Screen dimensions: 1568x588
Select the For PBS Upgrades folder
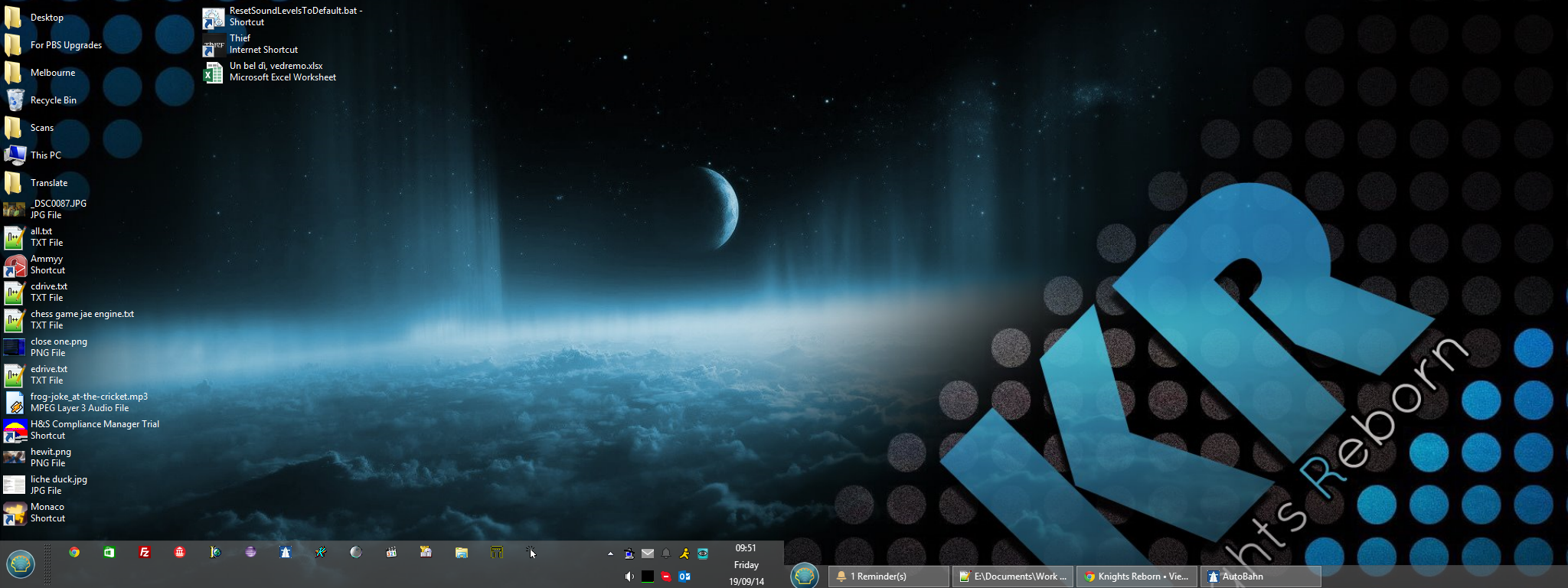(53, 45)
